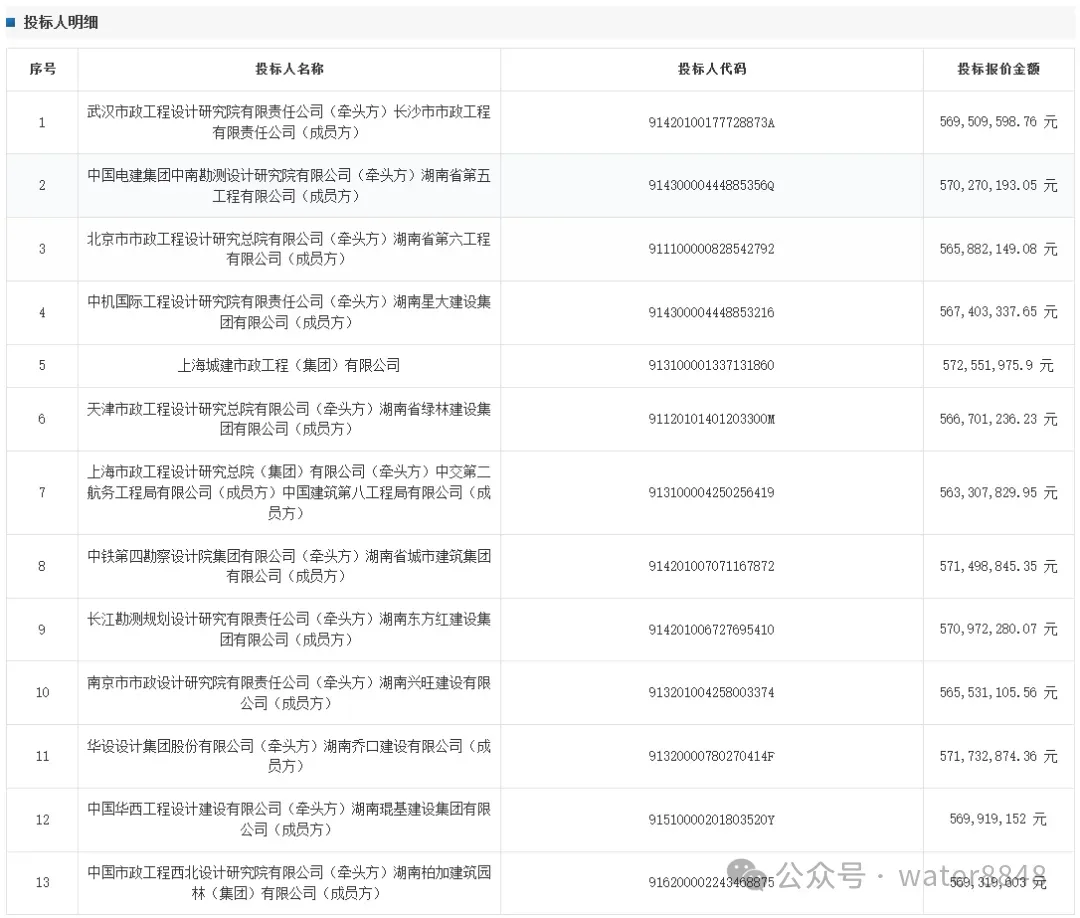
Task: Select bidder name 上海城建市政工程（集团）有限公司
Action: [289, 365]
